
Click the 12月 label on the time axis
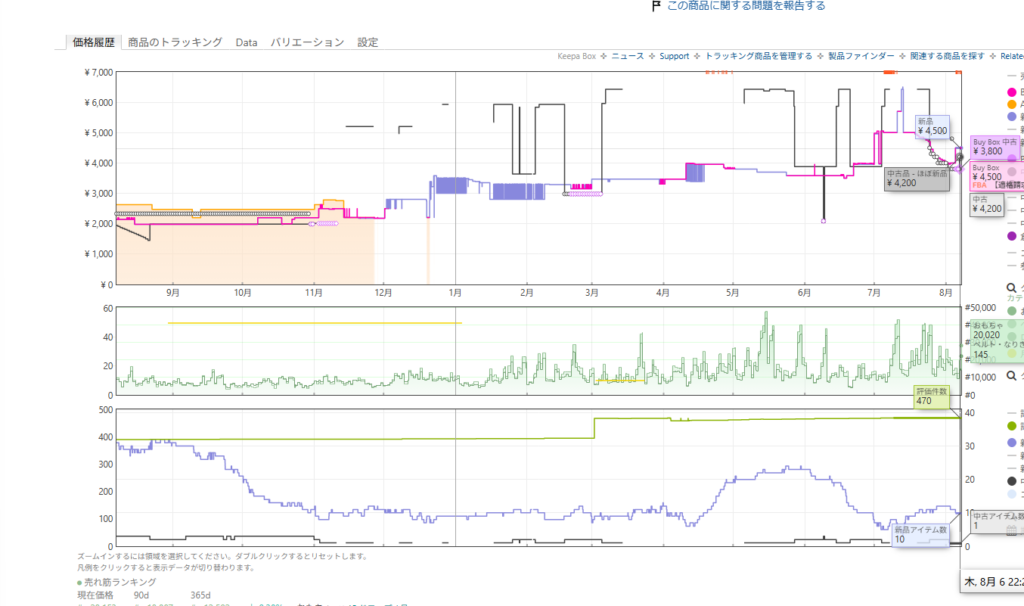coord(383,293)
